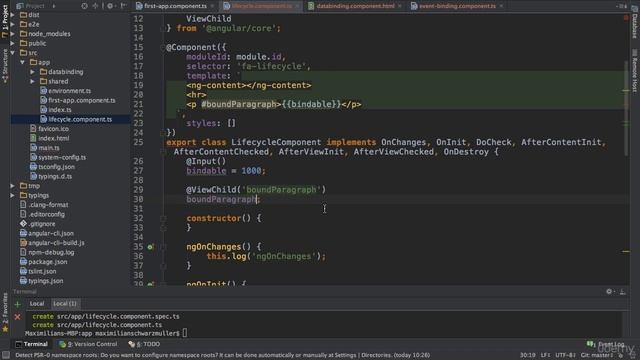Select tslint.json file
Image resolution: width=640 pixels, height=360 pixels.
point(38,271)
